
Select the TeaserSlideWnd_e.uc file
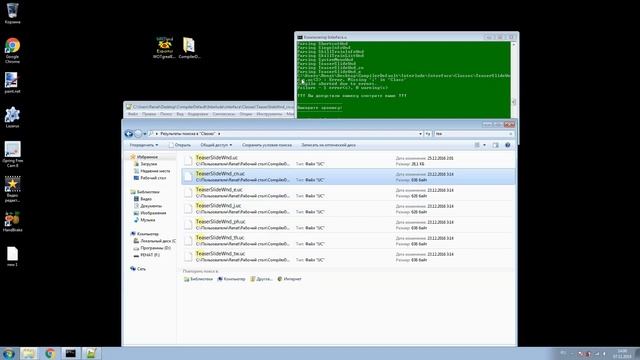[x=348, y=193]
